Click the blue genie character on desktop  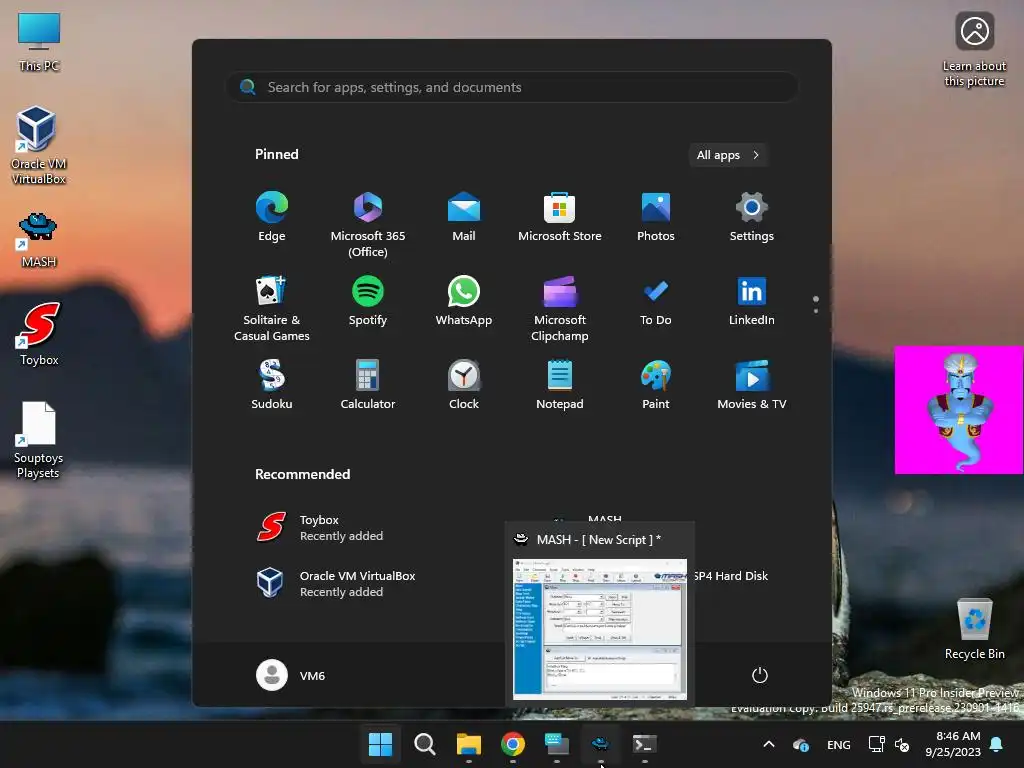coord(959,410)
